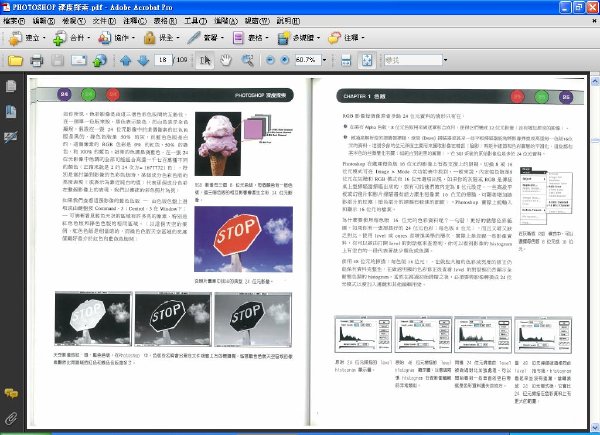Expand the 注釋 Comment toolbar dropdown
600x435 pixels.
coord(363,38)
